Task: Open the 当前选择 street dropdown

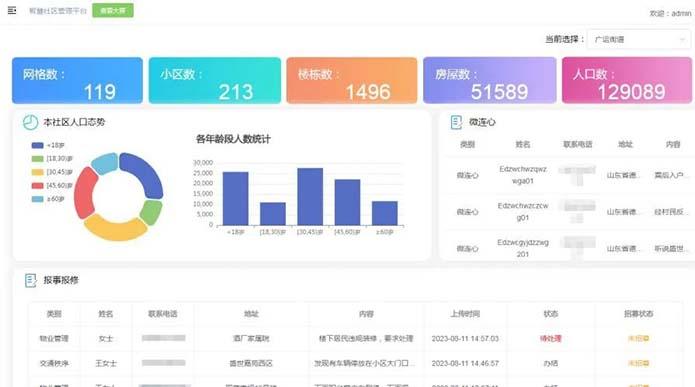Action: [x=639, y=39]
